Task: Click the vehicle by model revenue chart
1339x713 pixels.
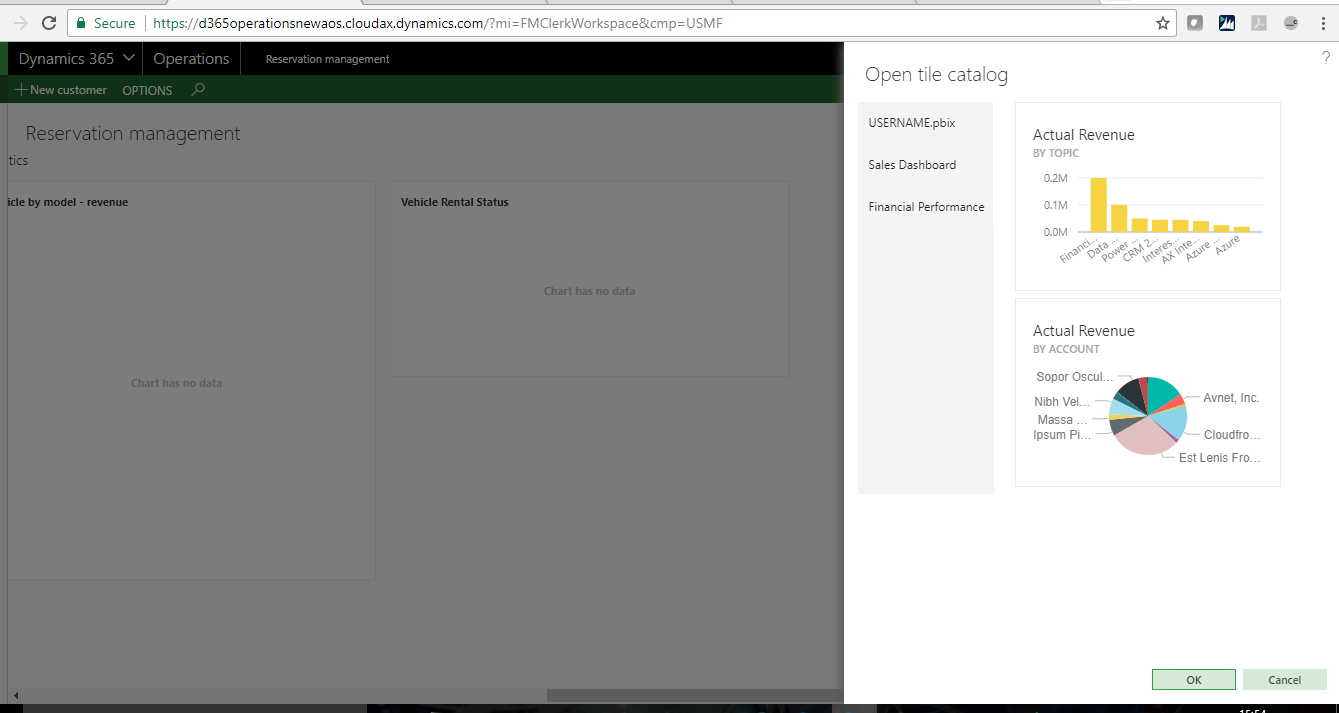Action: coord(190,380)
